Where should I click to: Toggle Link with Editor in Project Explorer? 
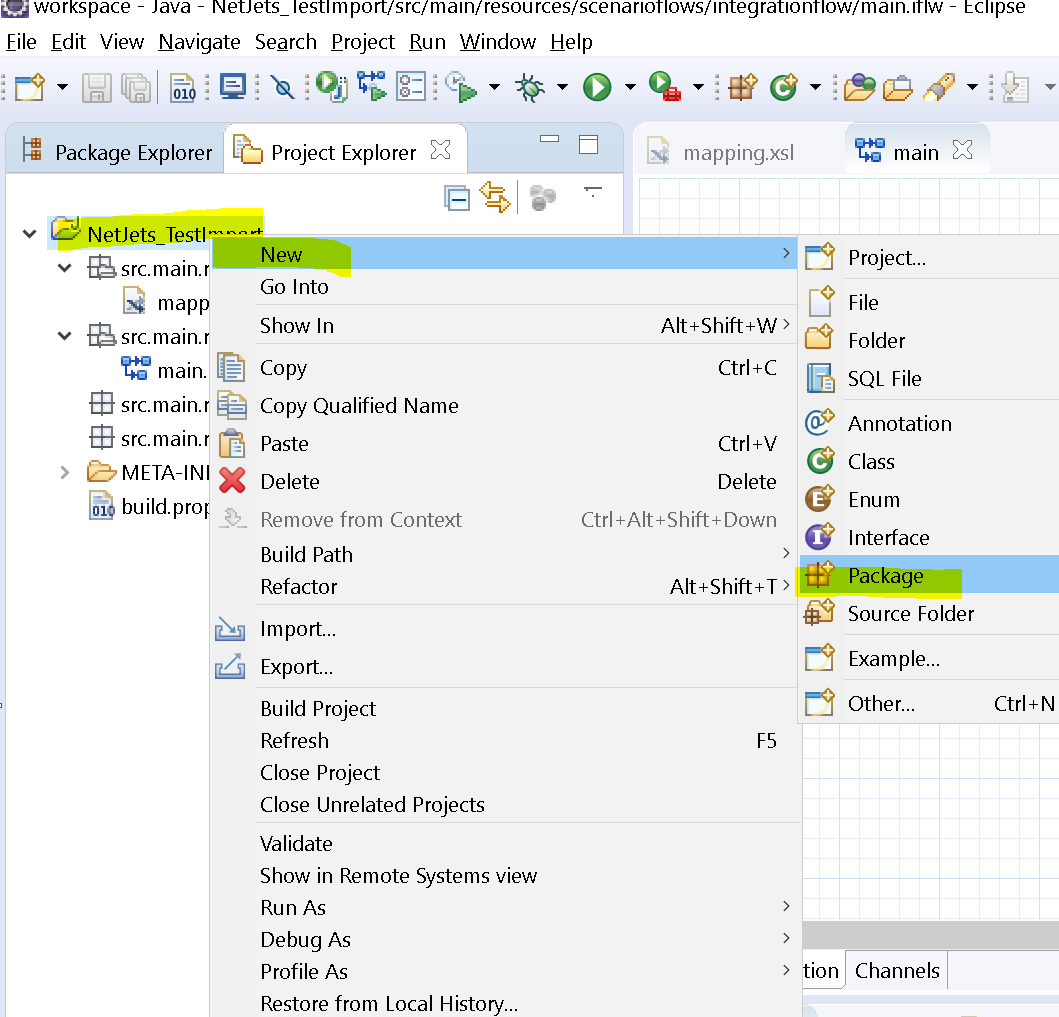click(495, 197)
